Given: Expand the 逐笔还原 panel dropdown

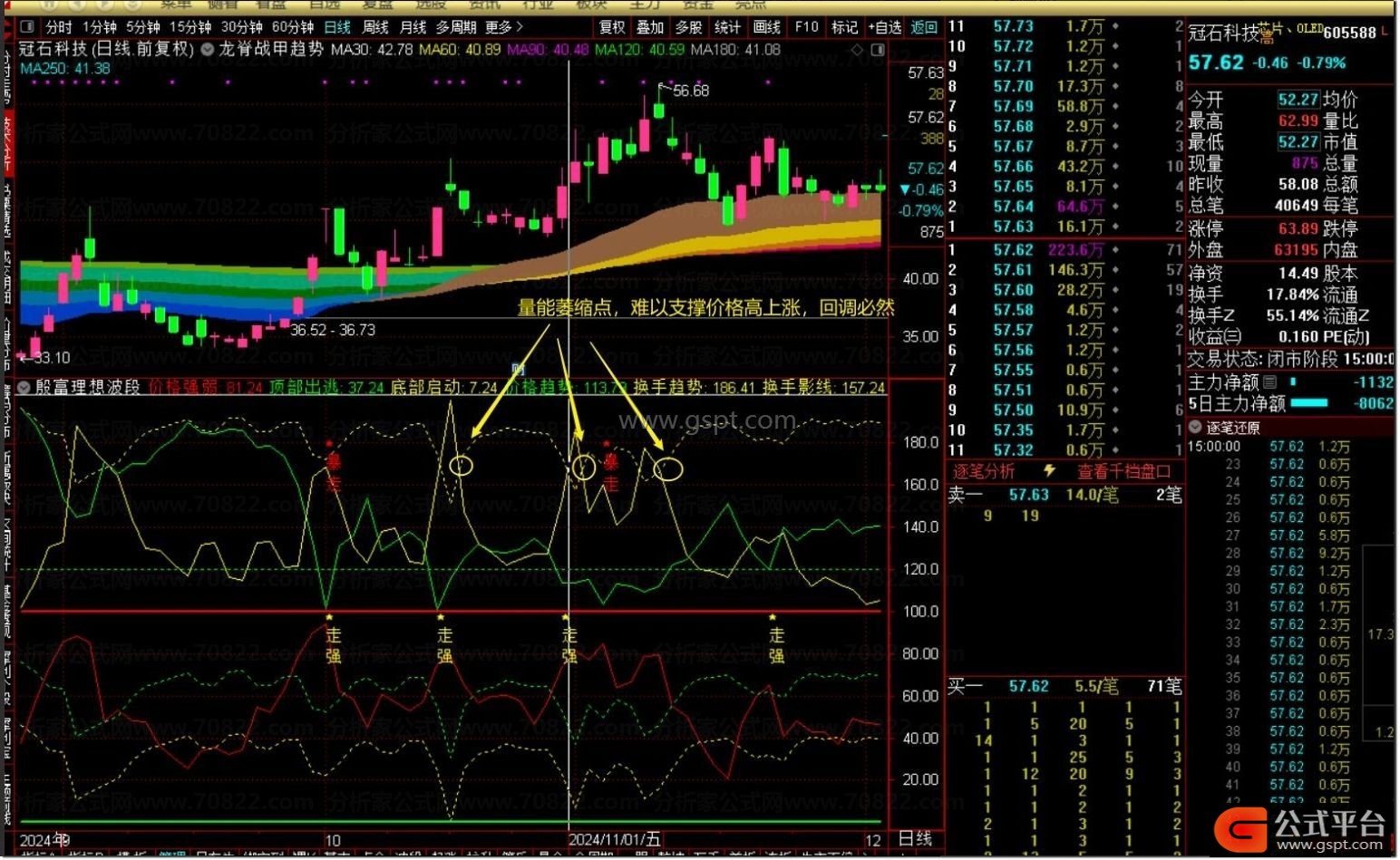Looking at the screenshot, I should (1196, 428).
